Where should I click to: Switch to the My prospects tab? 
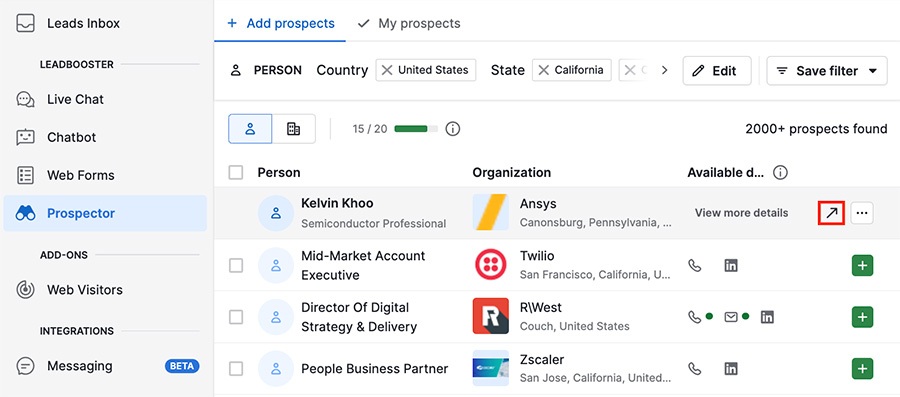pyautogui.click(x=409, y=24)
